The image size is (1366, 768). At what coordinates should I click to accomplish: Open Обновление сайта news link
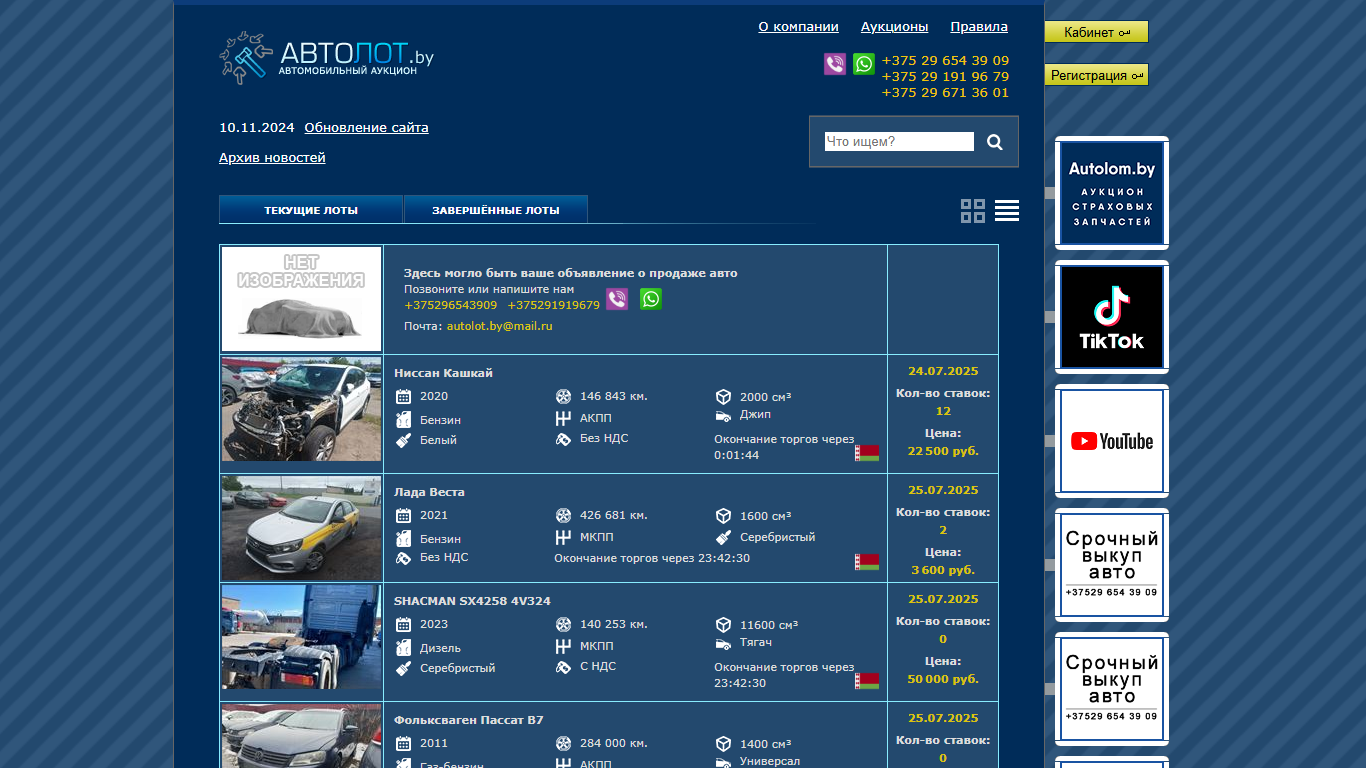(366, 127)
